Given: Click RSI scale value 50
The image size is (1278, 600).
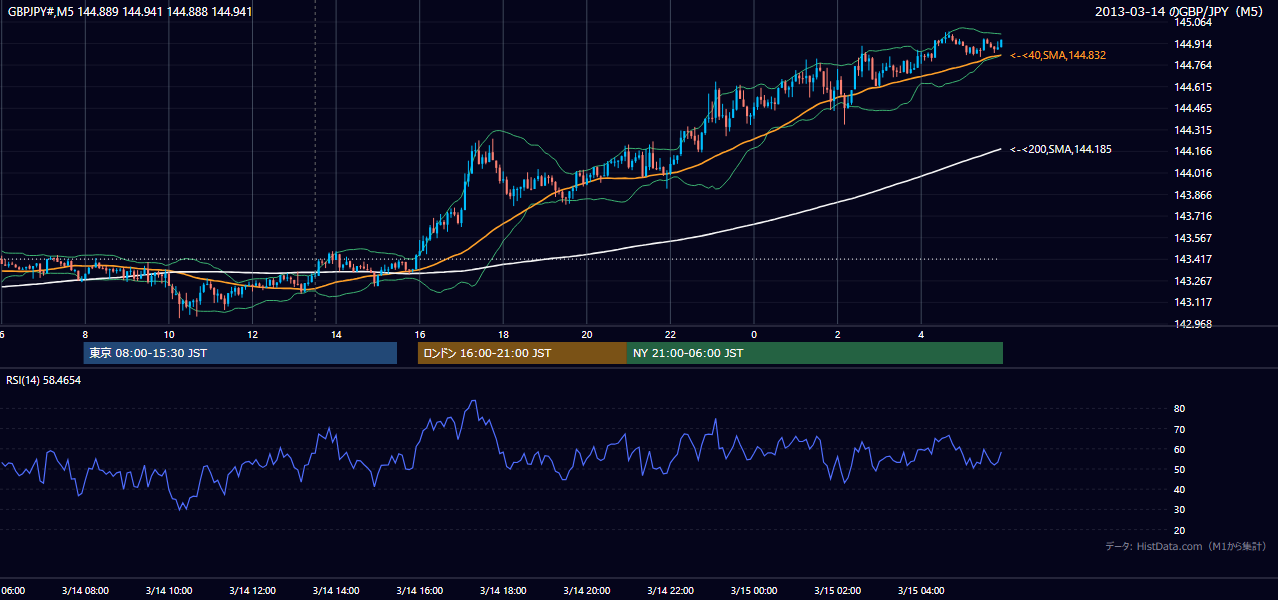Looking at the screenshot, I should click(x=1180, y=469).
